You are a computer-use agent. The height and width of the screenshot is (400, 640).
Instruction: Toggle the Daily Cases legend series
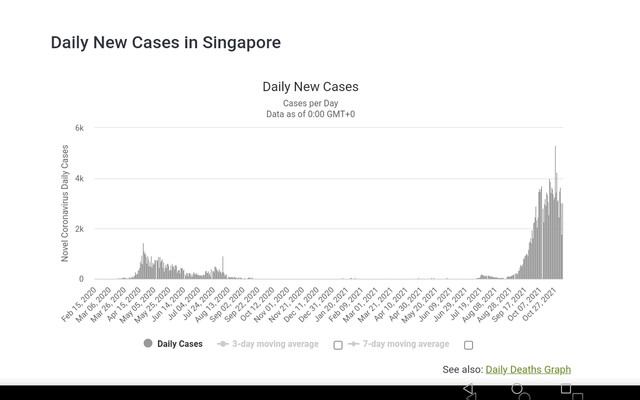(x=180, y=344)
